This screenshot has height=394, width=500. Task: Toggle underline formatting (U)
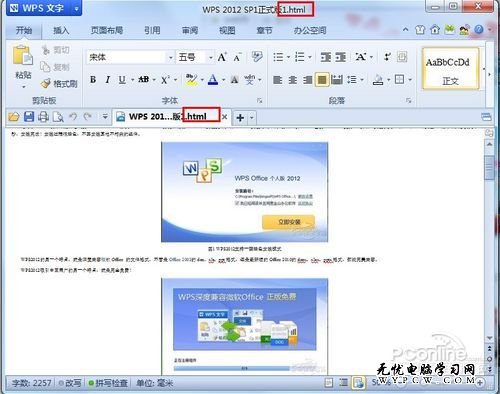(x=122, y=80)
